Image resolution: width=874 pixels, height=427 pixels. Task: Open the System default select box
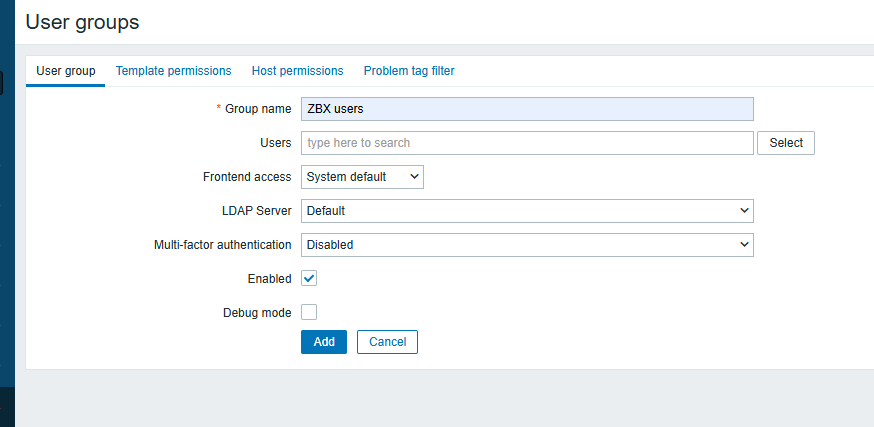[x=362, y=177]
